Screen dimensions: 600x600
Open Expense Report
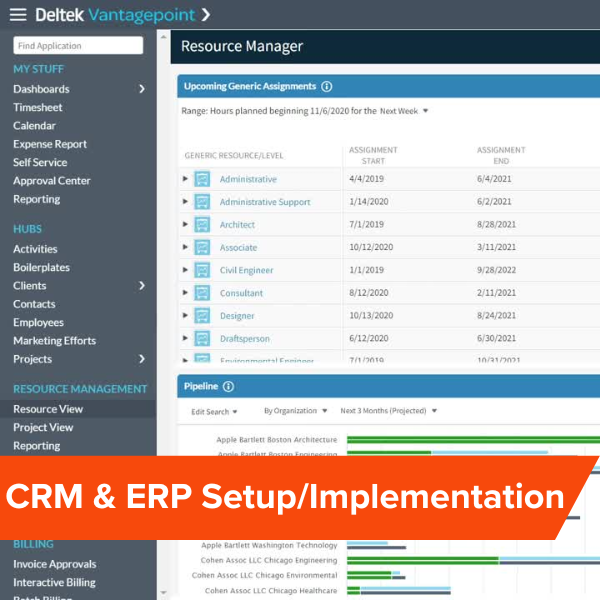[x=50, y=144]
